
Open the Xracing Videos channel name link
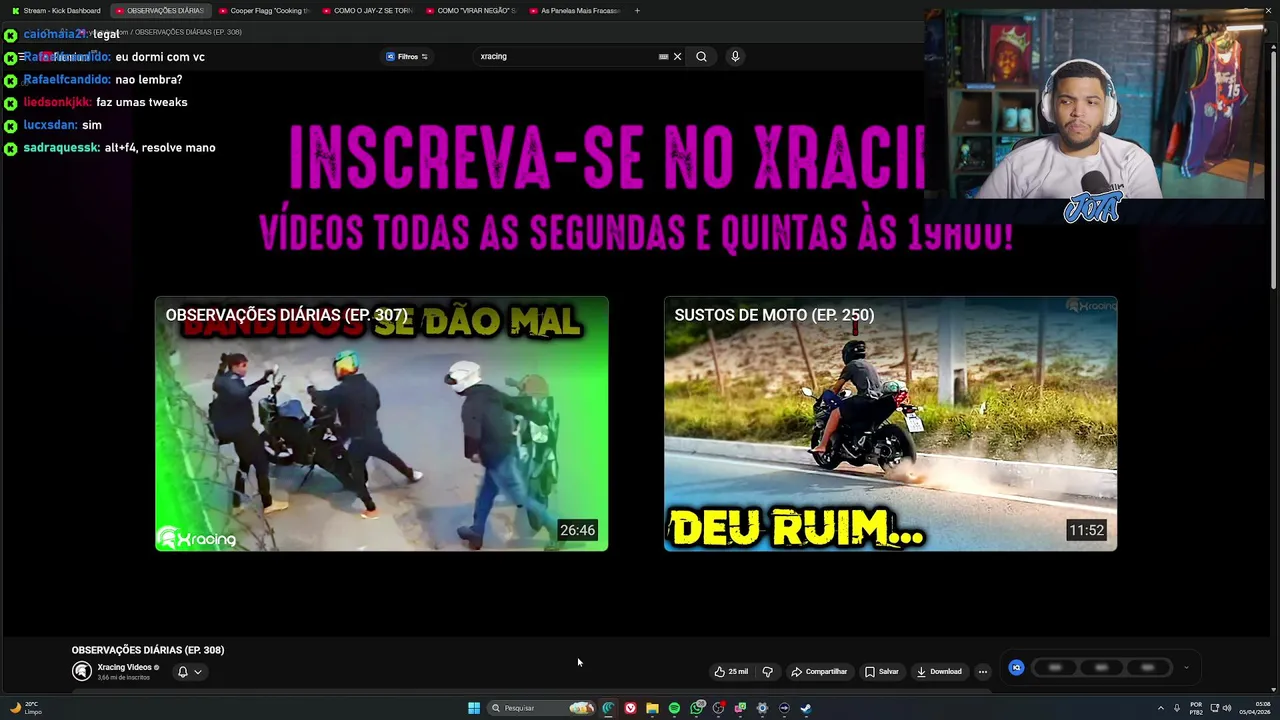124,667
